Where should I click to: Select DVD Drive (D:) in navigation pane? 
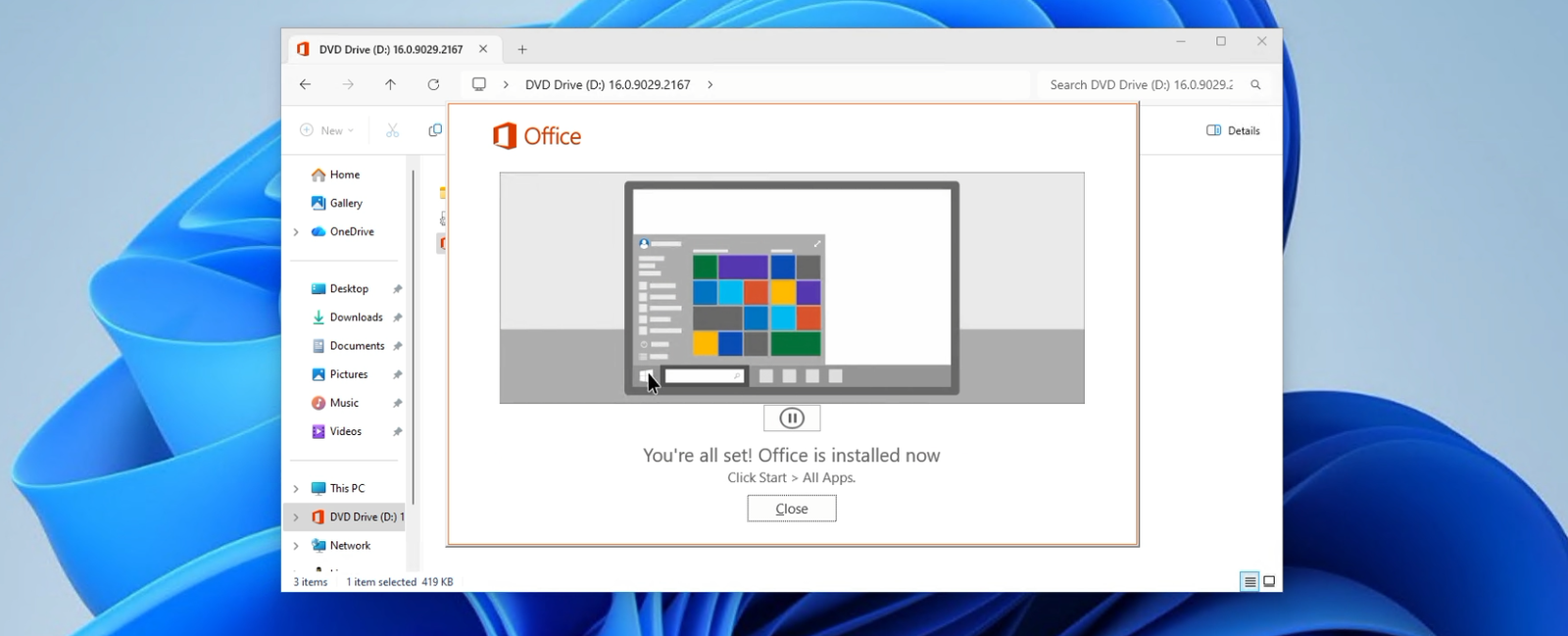click(357, 516)
